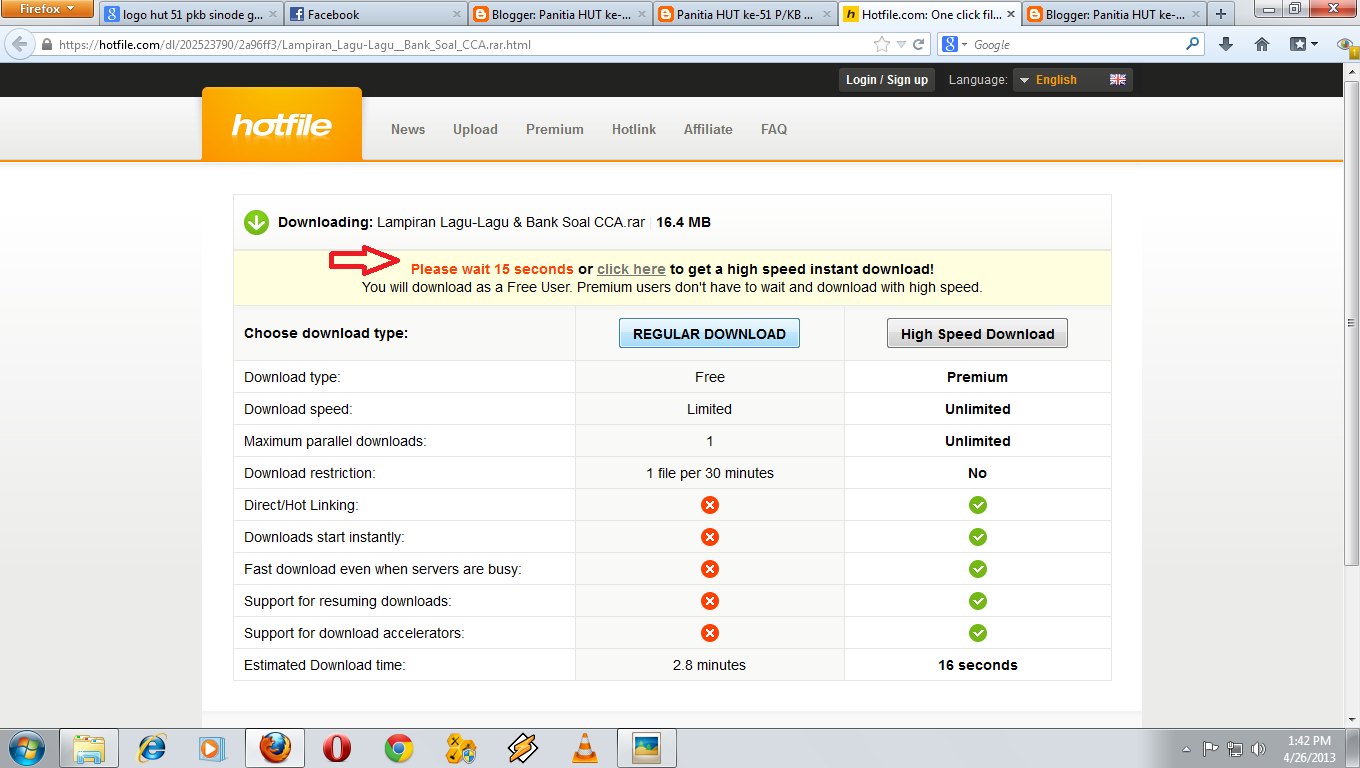The image size is (1360, 768).
Task: Open the Downloads arrow in Firefox toolbar
Action: pyautogui.click(x=1226, y=44)
